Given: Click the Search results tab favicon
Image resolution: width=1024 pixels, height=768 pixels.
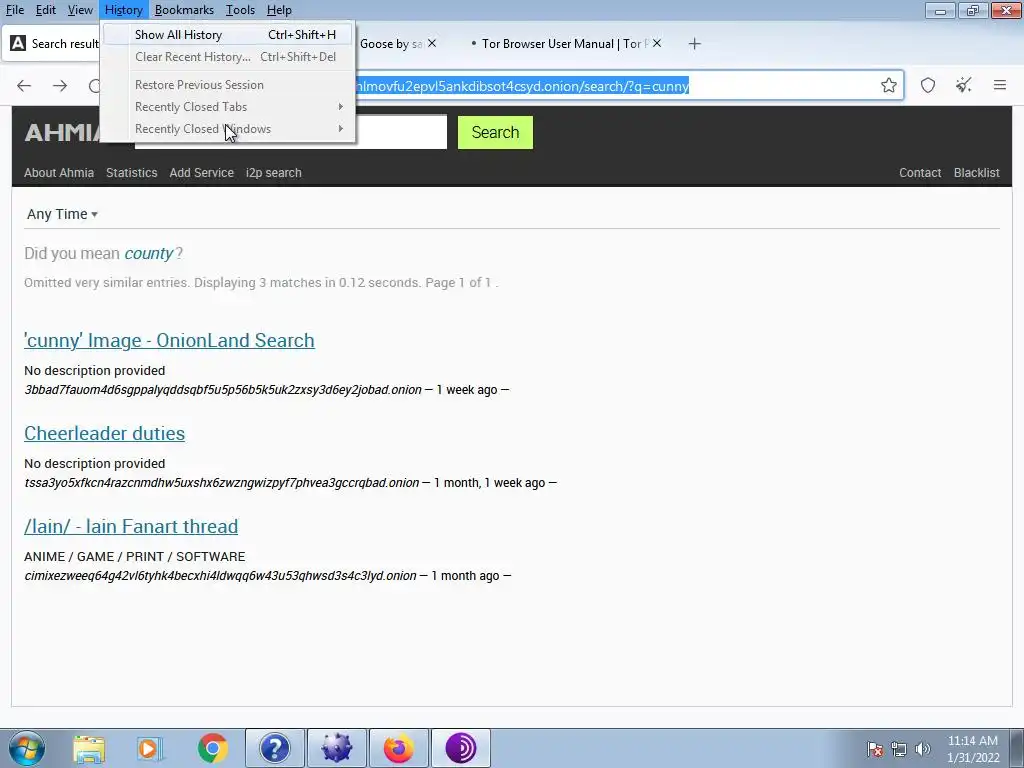Looking at the screenshot, I should click(18, 44).
